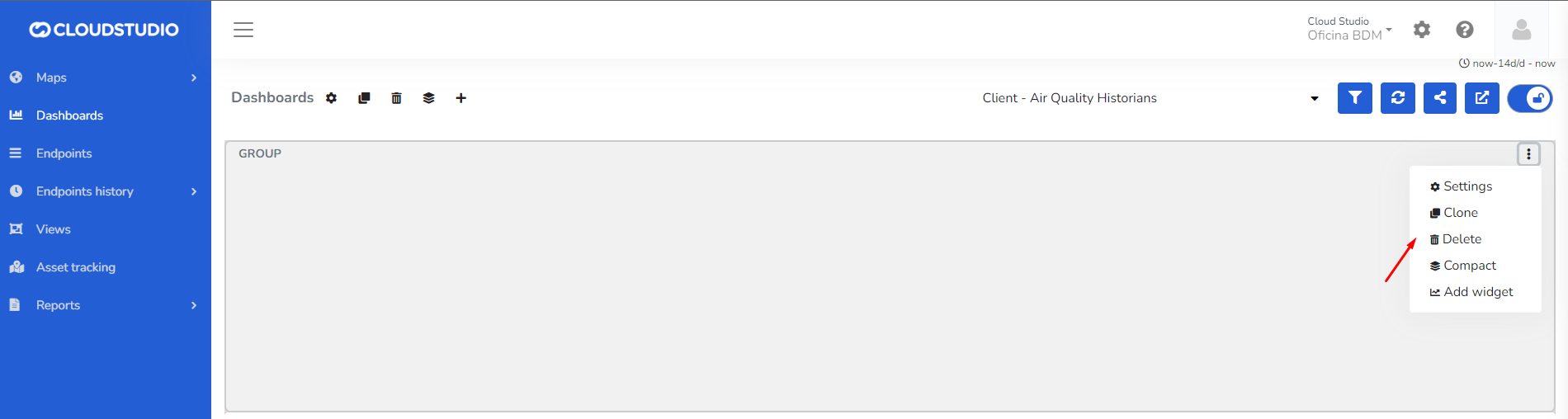Image resolution: width=1568 pixels, height=419 pixels.
Task: Click the GROUP three-dot options button
Action: tap(1528, 154)
